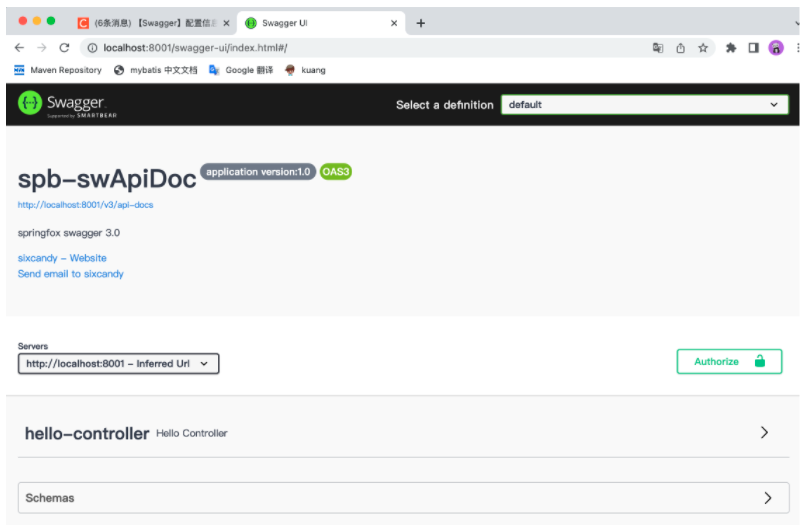Click the macOS green maximize button
Viewport: 807px width, 531px height.
50,21
